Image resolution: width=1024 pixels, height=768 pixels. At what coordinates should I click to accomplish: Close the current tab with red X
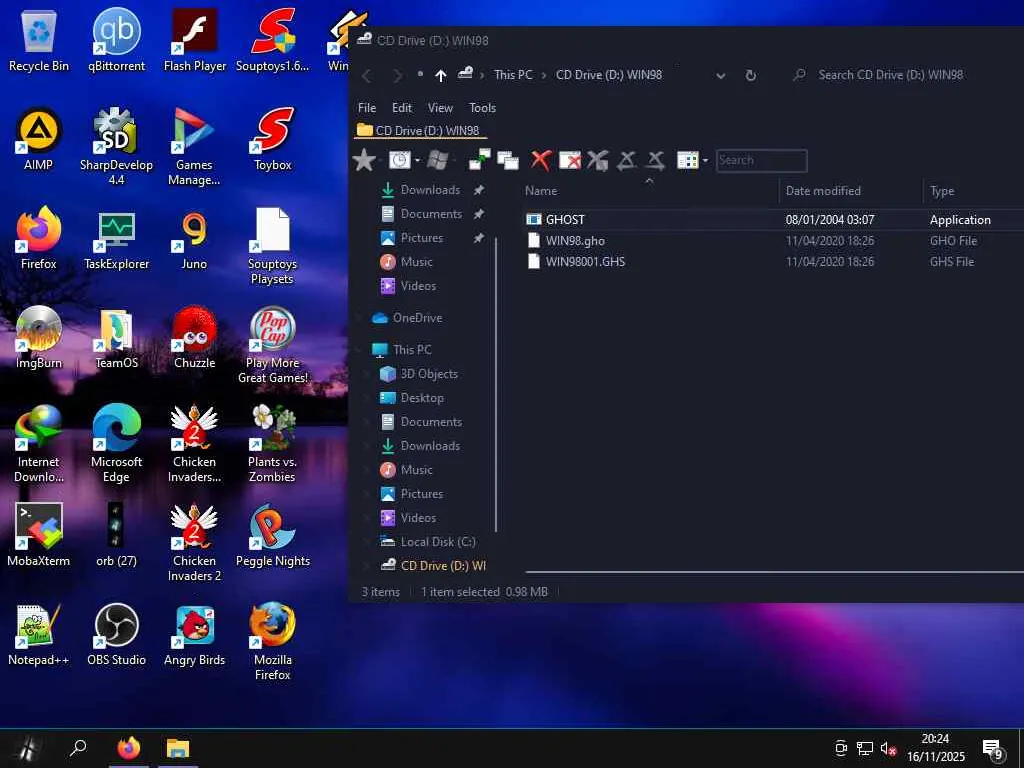[x=541, y=160]
